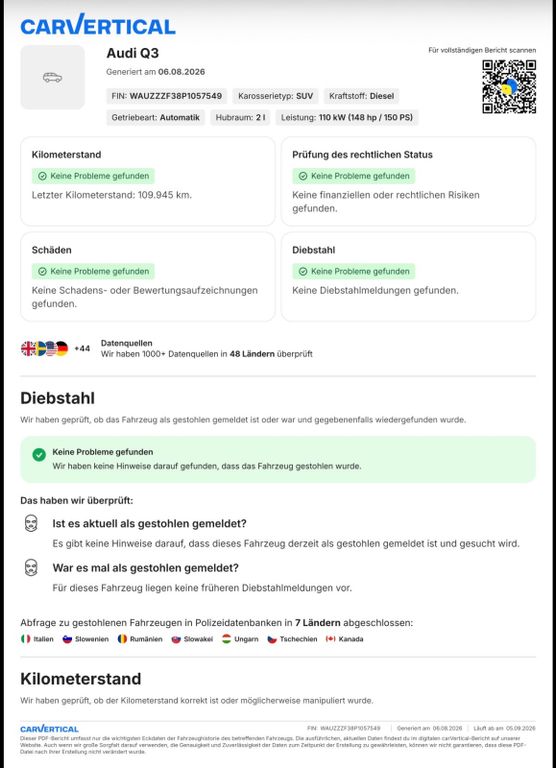Click the large green check in Diebstahl banner
Viewport: 556px width, 768px height.
pyautogui.click(x=39, y=455)
